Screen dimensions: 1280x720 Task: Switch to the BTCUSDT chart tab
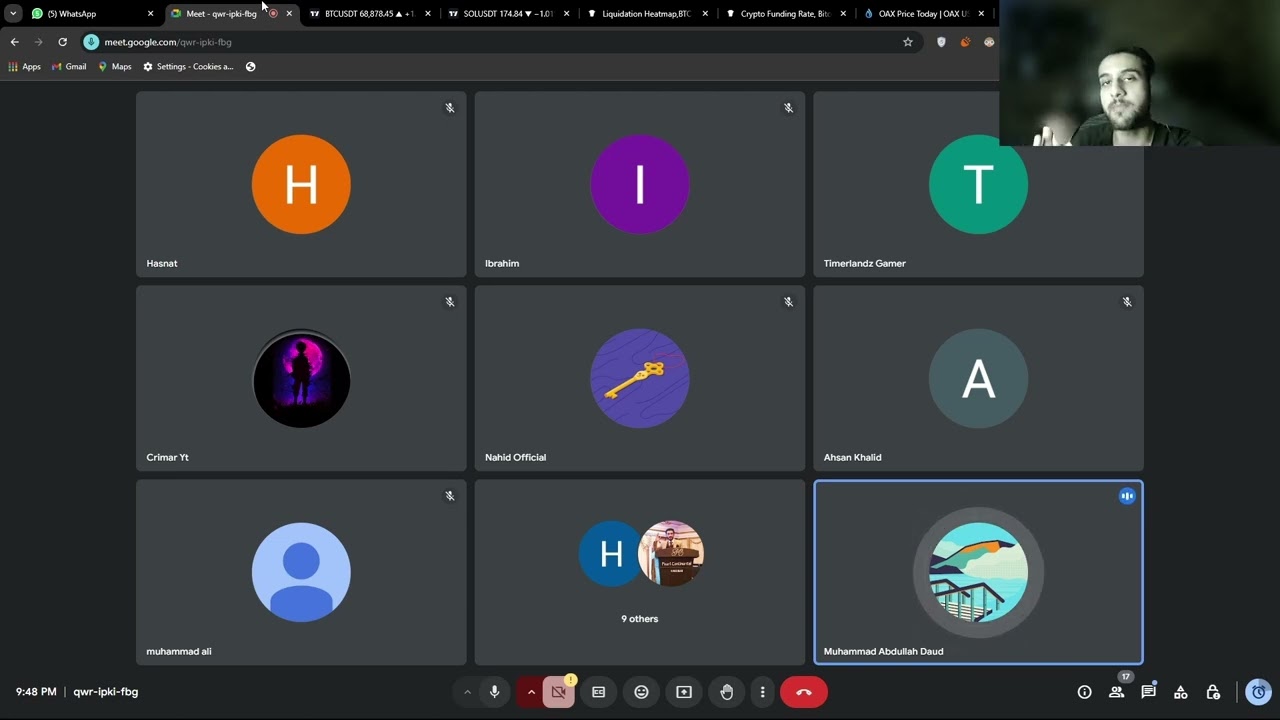coord(365,14)
